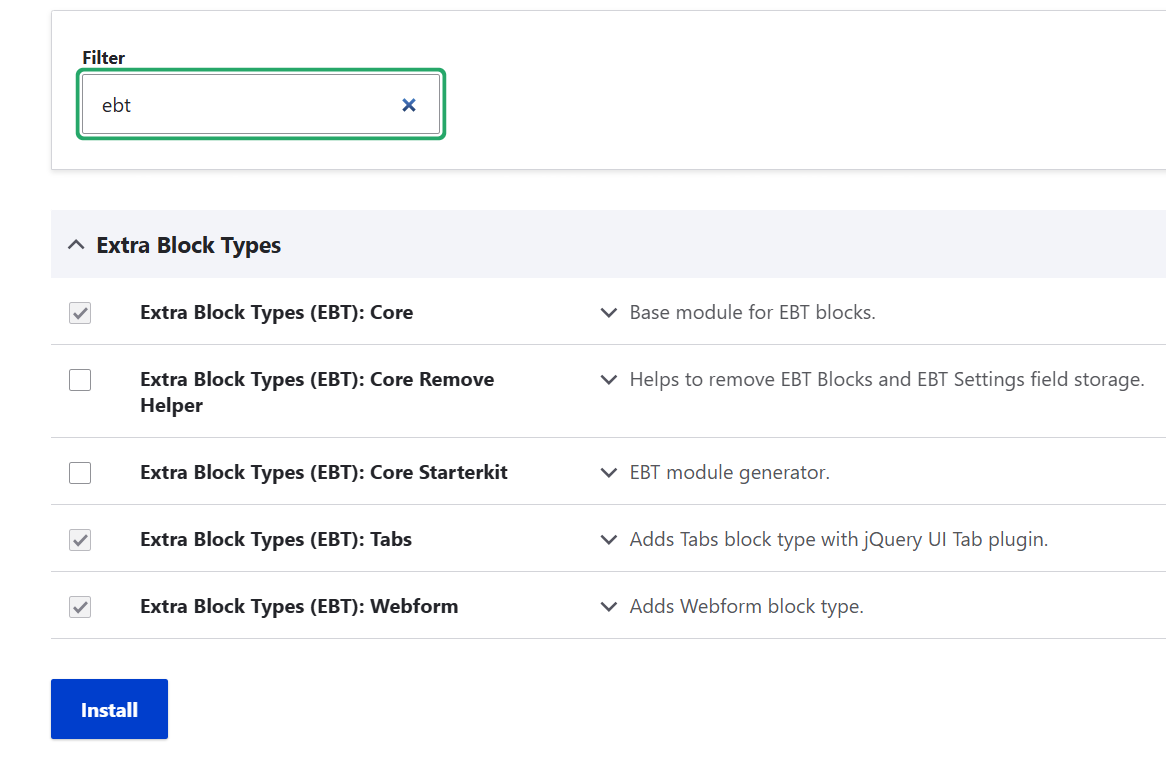The width and height of the screenshot is (1166, 775).
Task: Click text Base module for EBT blocks.
Action: click(753, 312)
